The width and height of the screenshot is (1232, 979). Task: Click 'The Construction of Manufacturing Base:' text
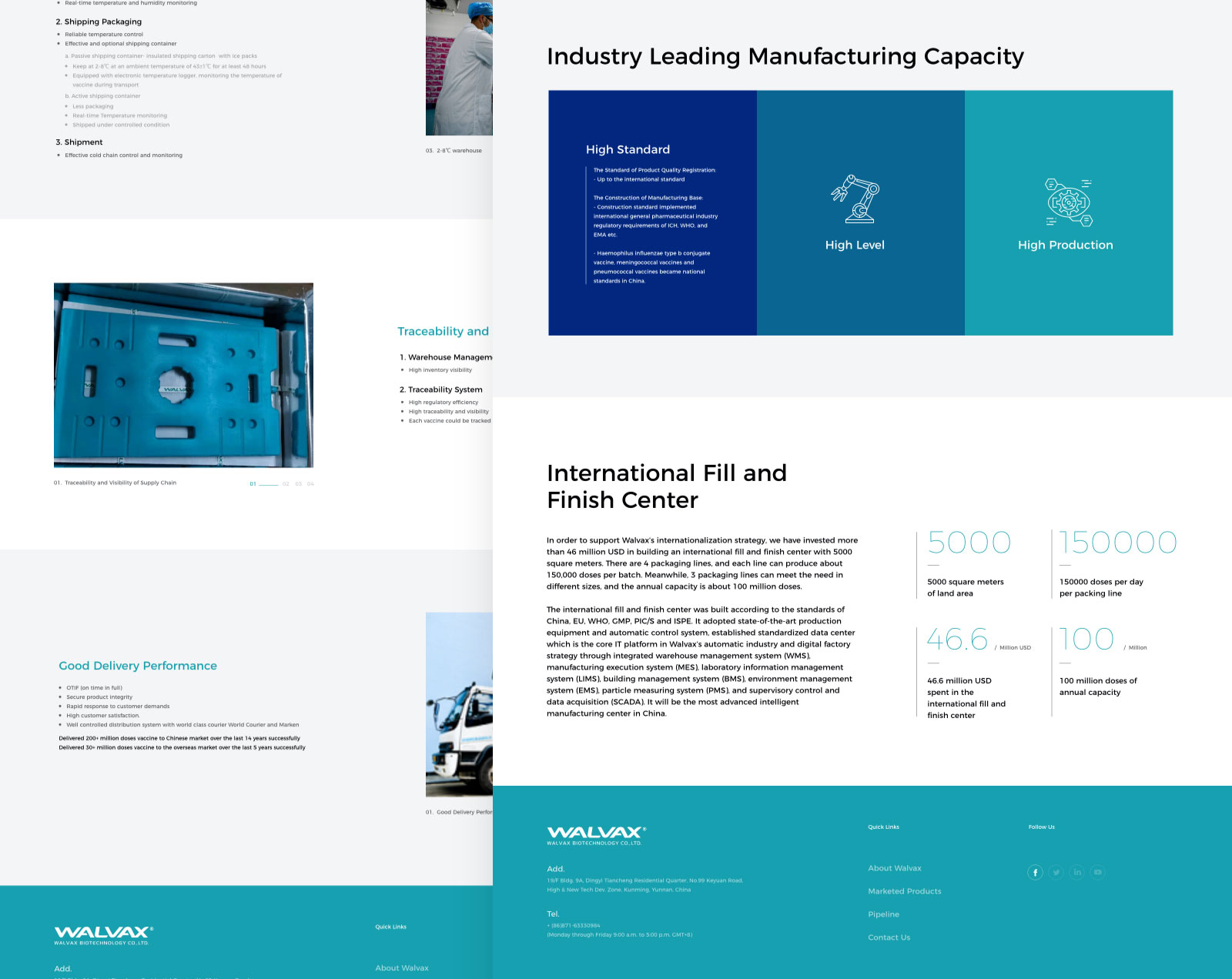[648, 198]
